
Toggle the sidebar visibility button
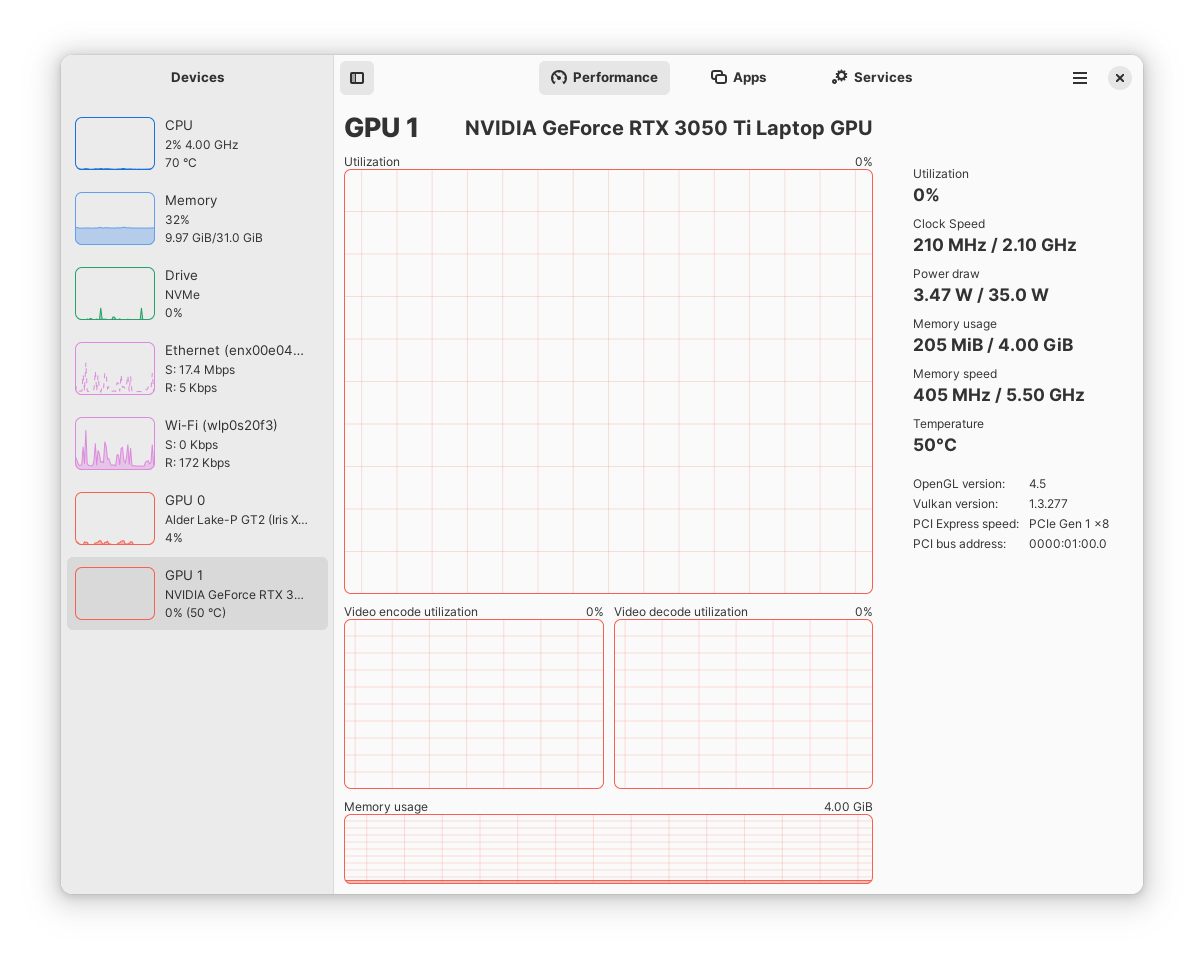[x=357, y=78]
